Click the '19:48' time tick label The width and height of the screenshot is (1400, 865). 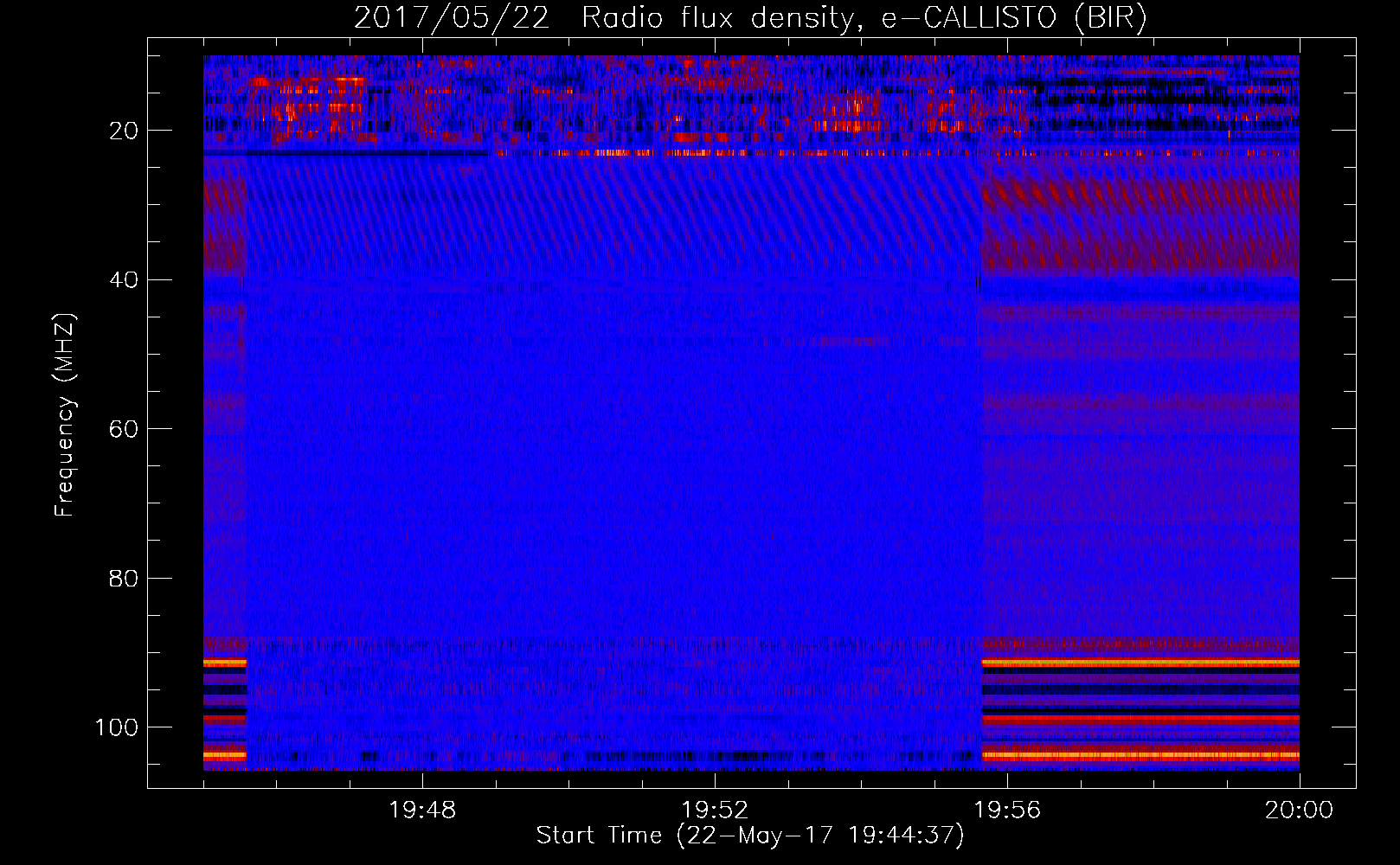point(422,811)
